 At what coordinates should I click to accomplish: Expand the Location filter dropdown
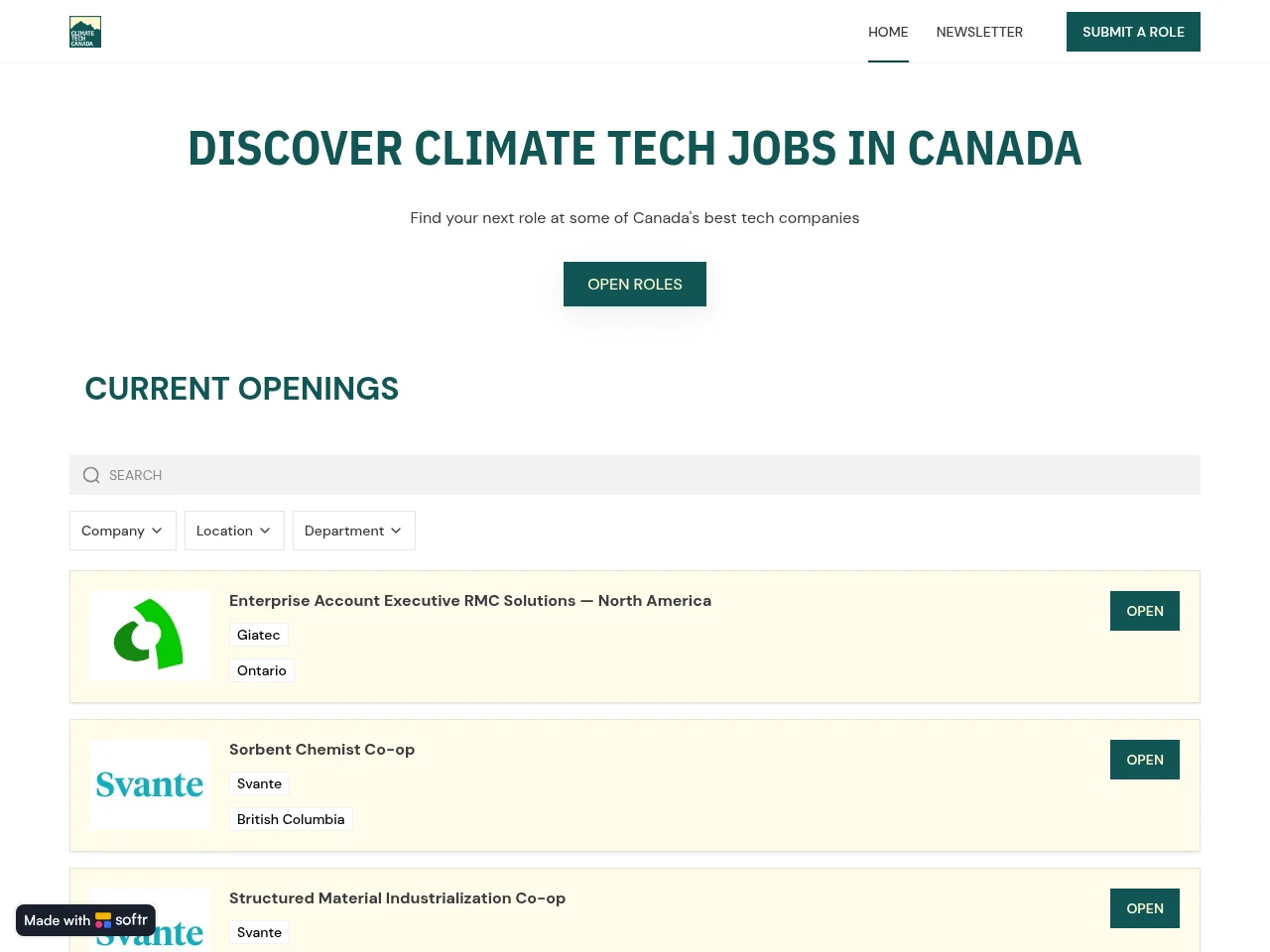[x=234, y=531]
